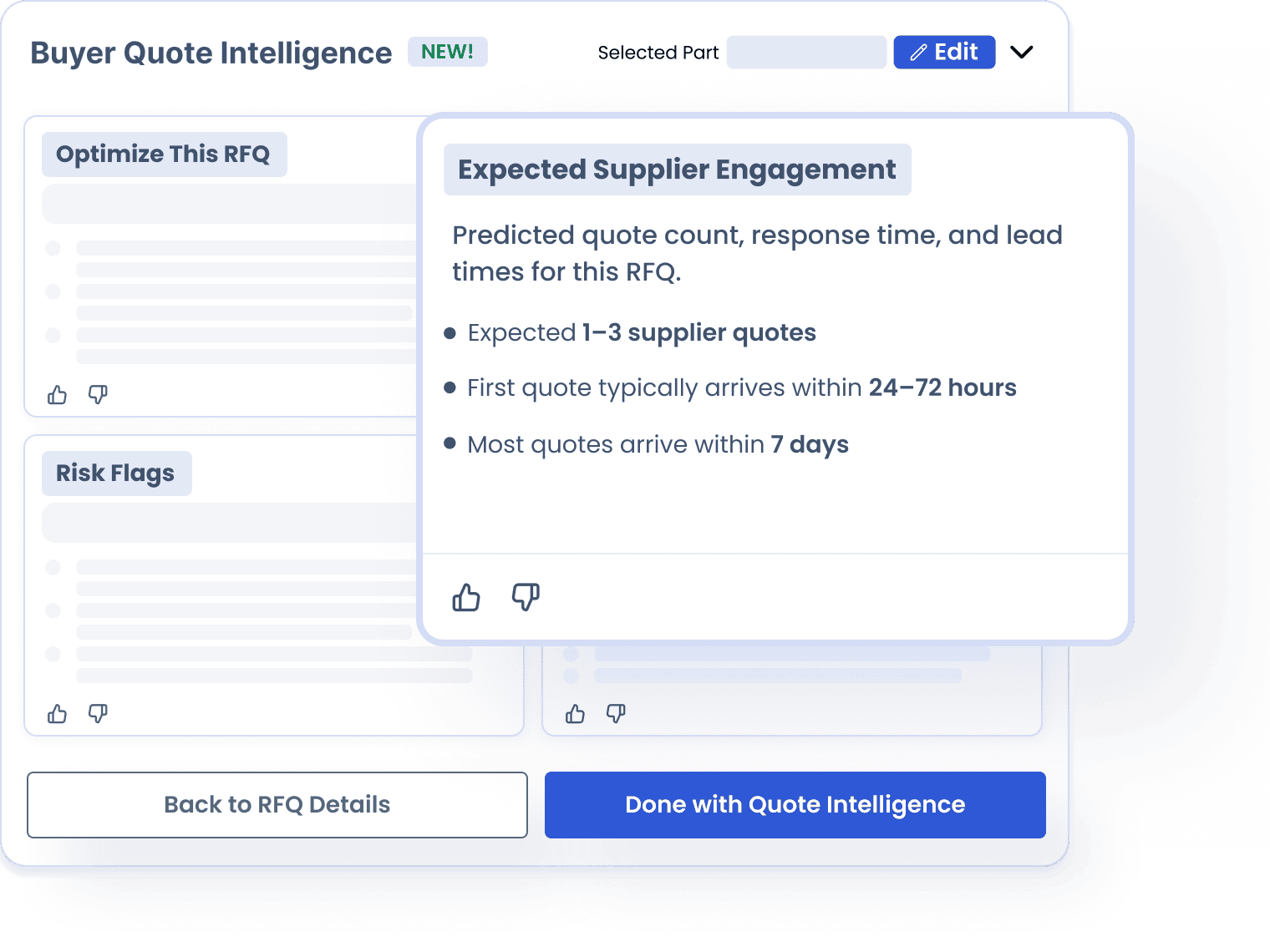Viewport: 1270px width, 952px height.
Task: Click the NEW! badge
Action: tap(448, 52)
